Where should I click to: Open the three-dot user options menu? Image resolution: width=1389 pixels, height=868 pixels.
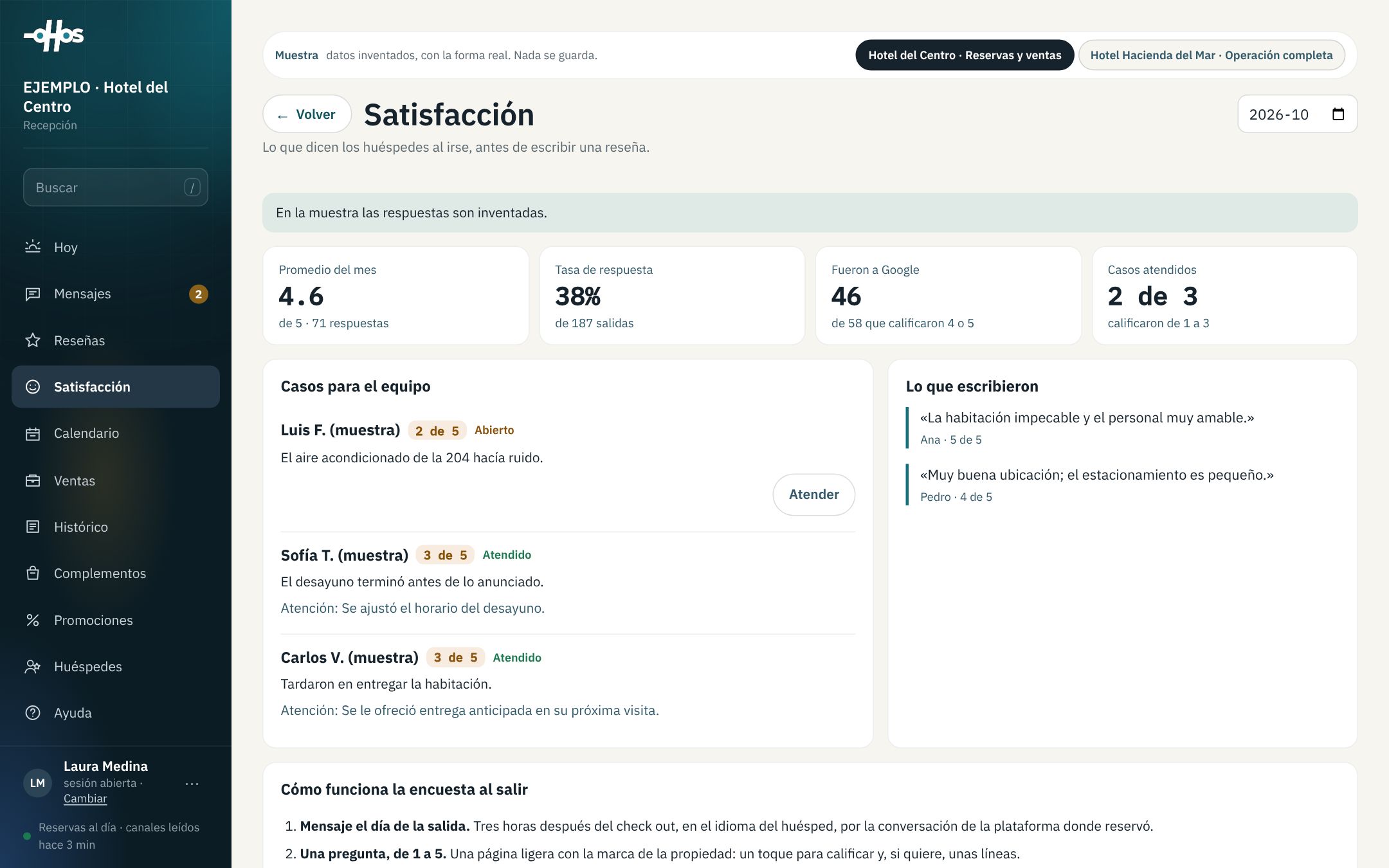click(x=192, y=784)
